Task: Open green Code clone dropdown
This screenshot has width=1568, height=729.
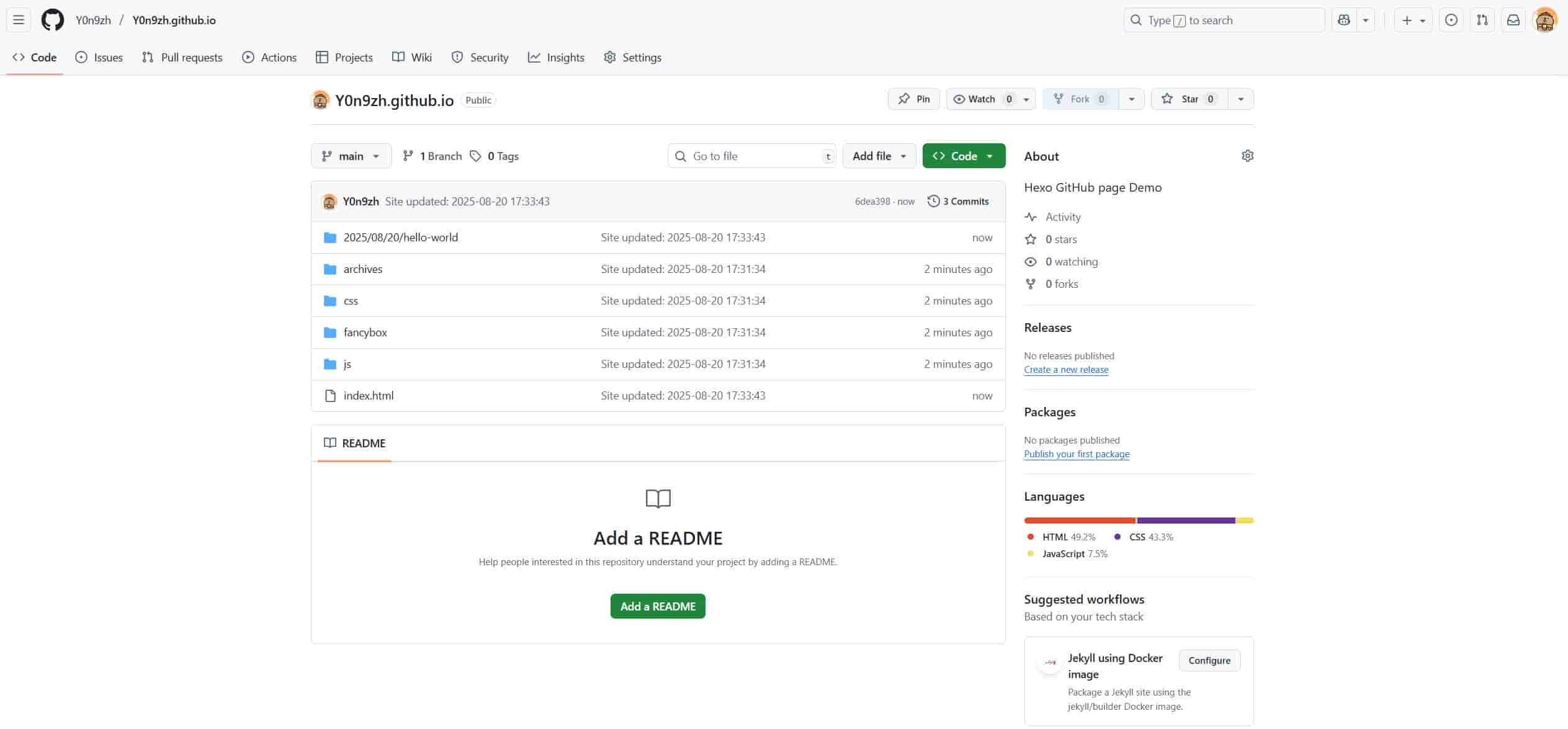Action: pyautogui.click(x=964, y=156)
